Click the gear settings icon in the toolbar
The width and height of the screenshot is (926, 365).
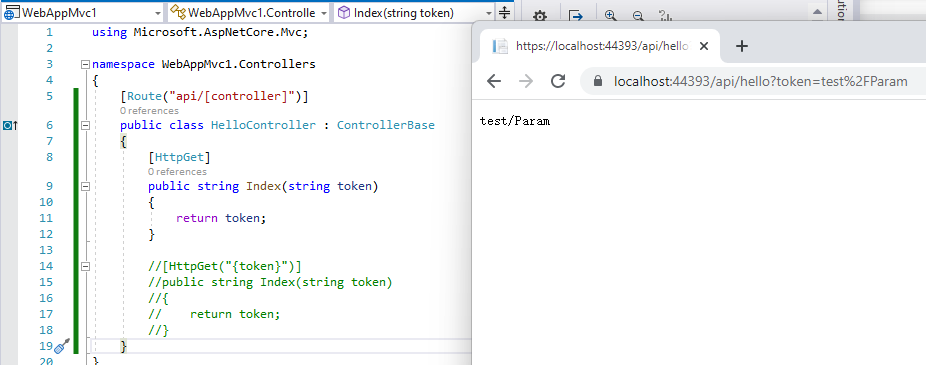pyautogui.click(x=539, y=16)
